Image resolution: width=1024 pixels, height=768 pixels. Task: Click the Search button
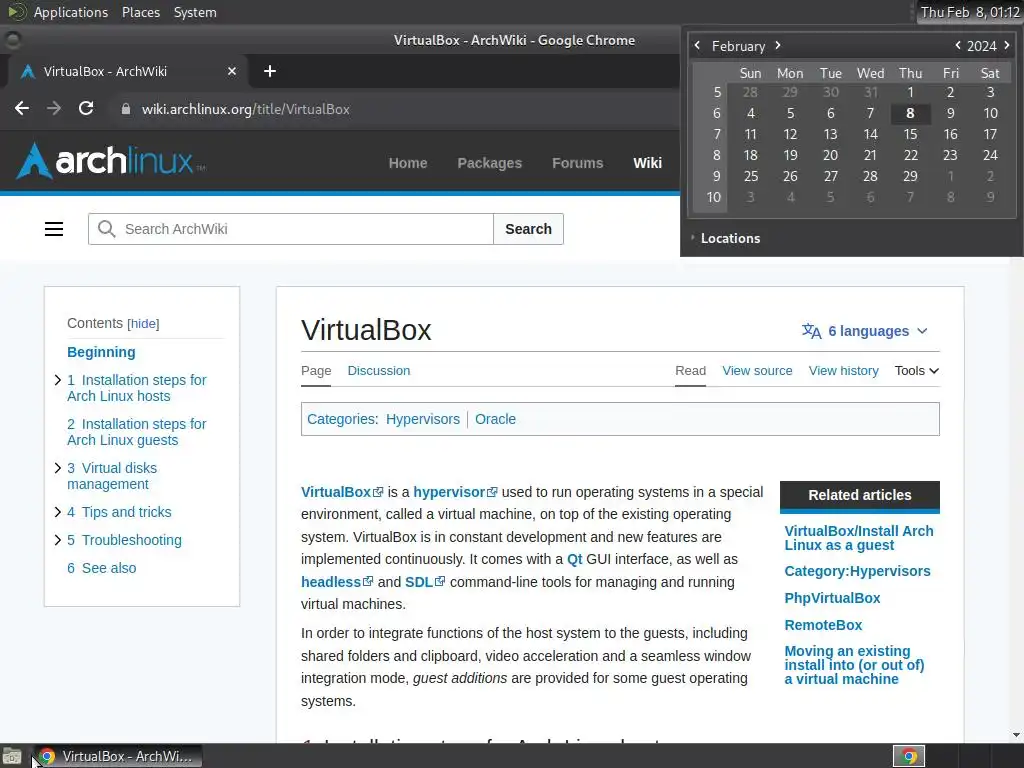pos(528,229)
